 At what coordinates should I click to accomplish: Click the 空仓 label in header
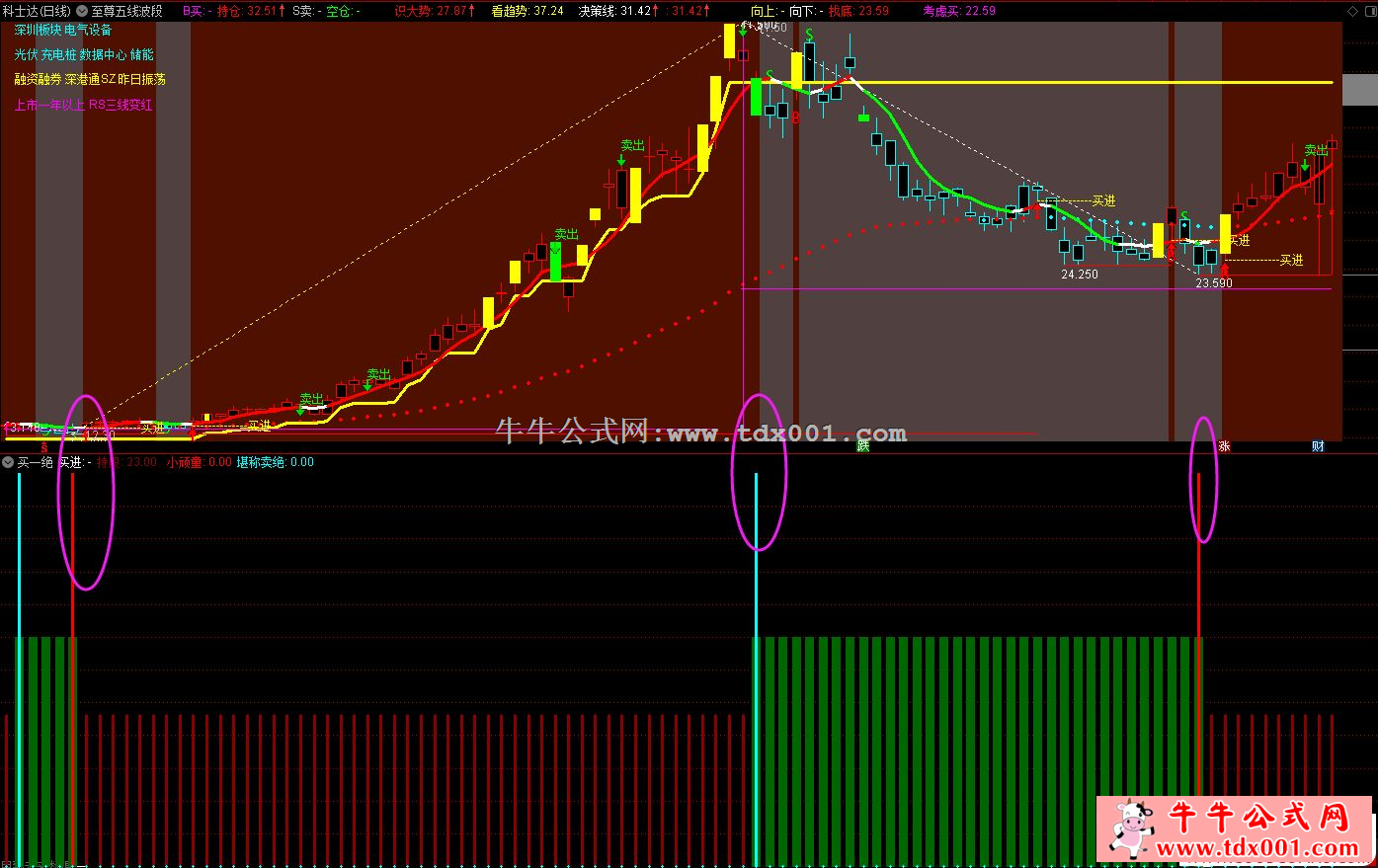tap(342, 11)
